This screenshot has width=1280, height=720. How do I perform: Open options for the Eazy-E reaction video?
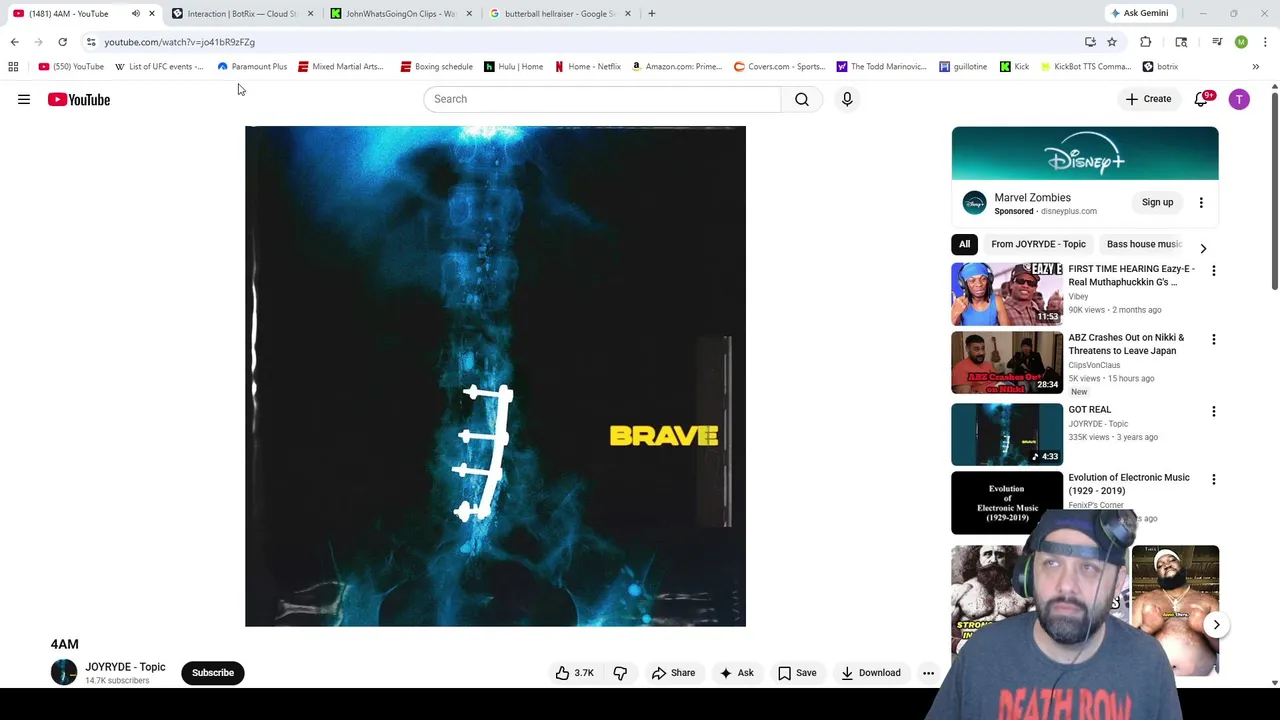point(1214,270)
